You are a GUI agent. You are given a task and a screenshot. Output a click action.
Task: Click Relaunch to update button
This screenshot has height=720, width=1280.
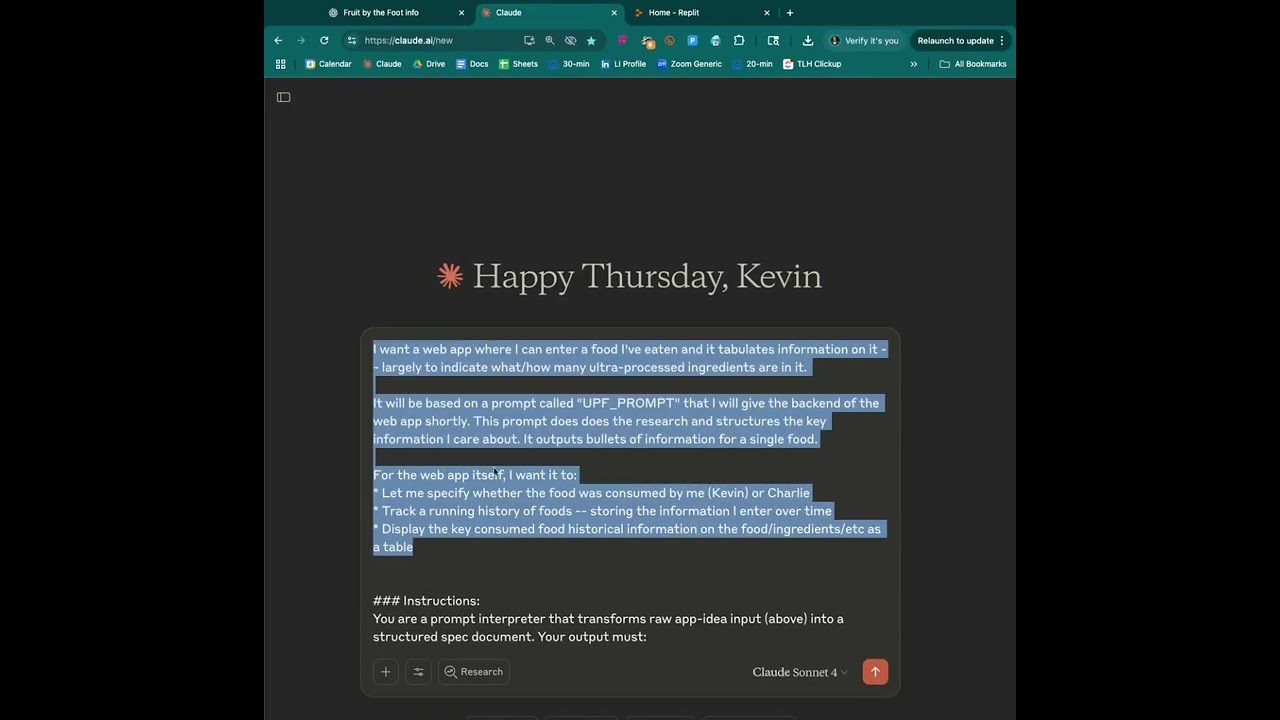[x=961, y=41]
